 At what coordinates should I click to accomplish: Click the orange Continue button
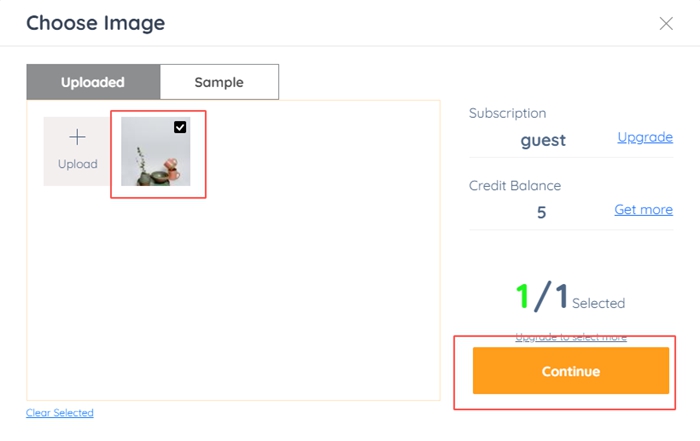(571, 371)
